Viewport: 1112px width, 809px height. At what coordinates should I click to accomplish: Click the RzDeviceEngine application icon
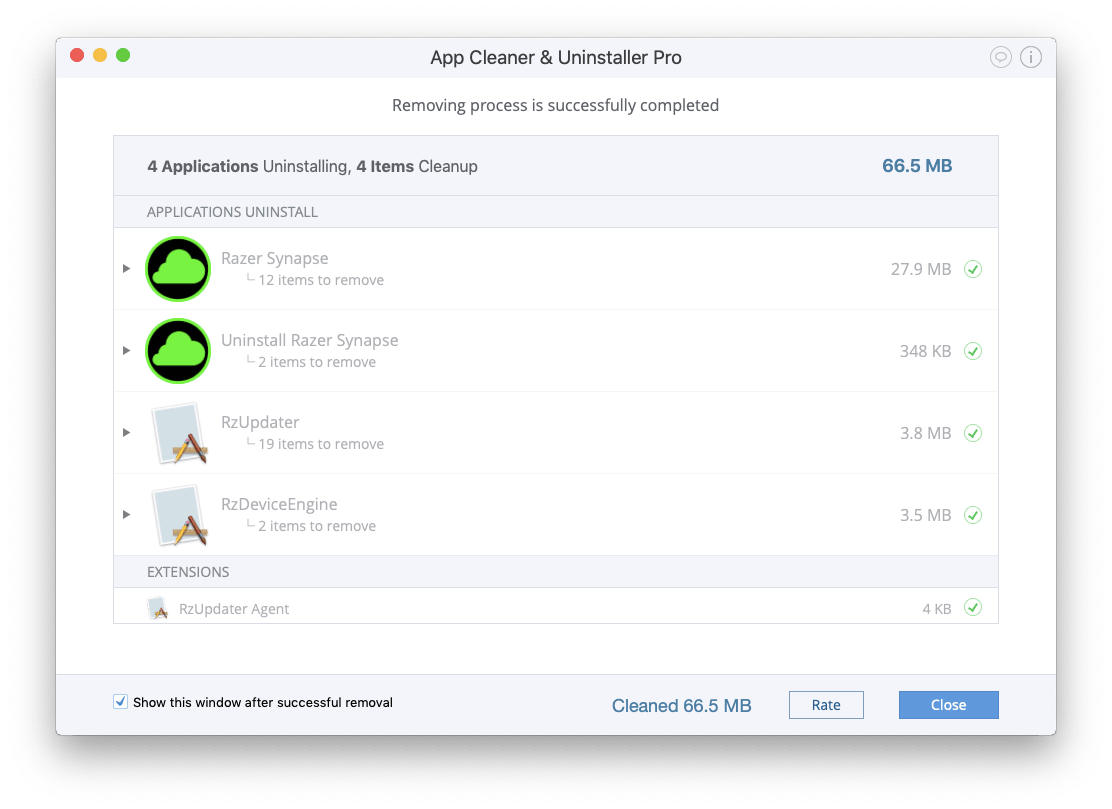(x=178, y=514)
